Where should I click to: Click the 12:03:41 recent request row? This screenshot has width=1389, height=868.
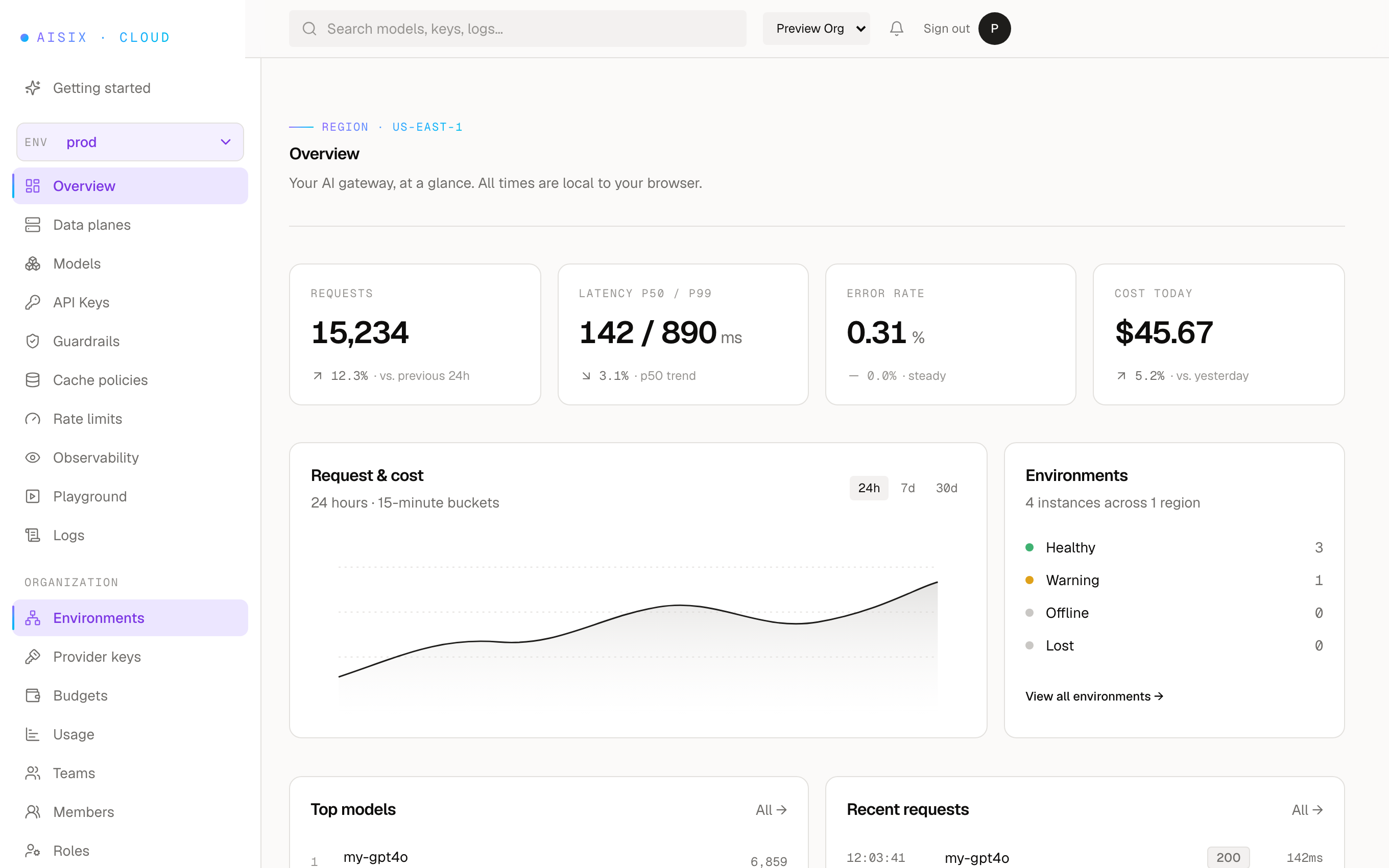1085,858
